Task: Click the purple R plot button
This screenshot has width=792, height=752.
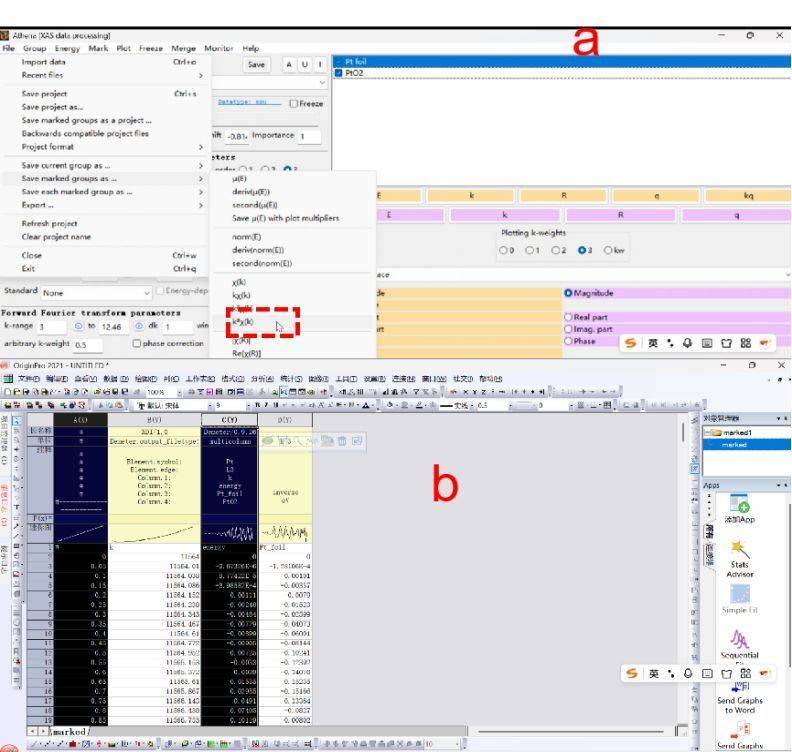Action: pos(620,212)
